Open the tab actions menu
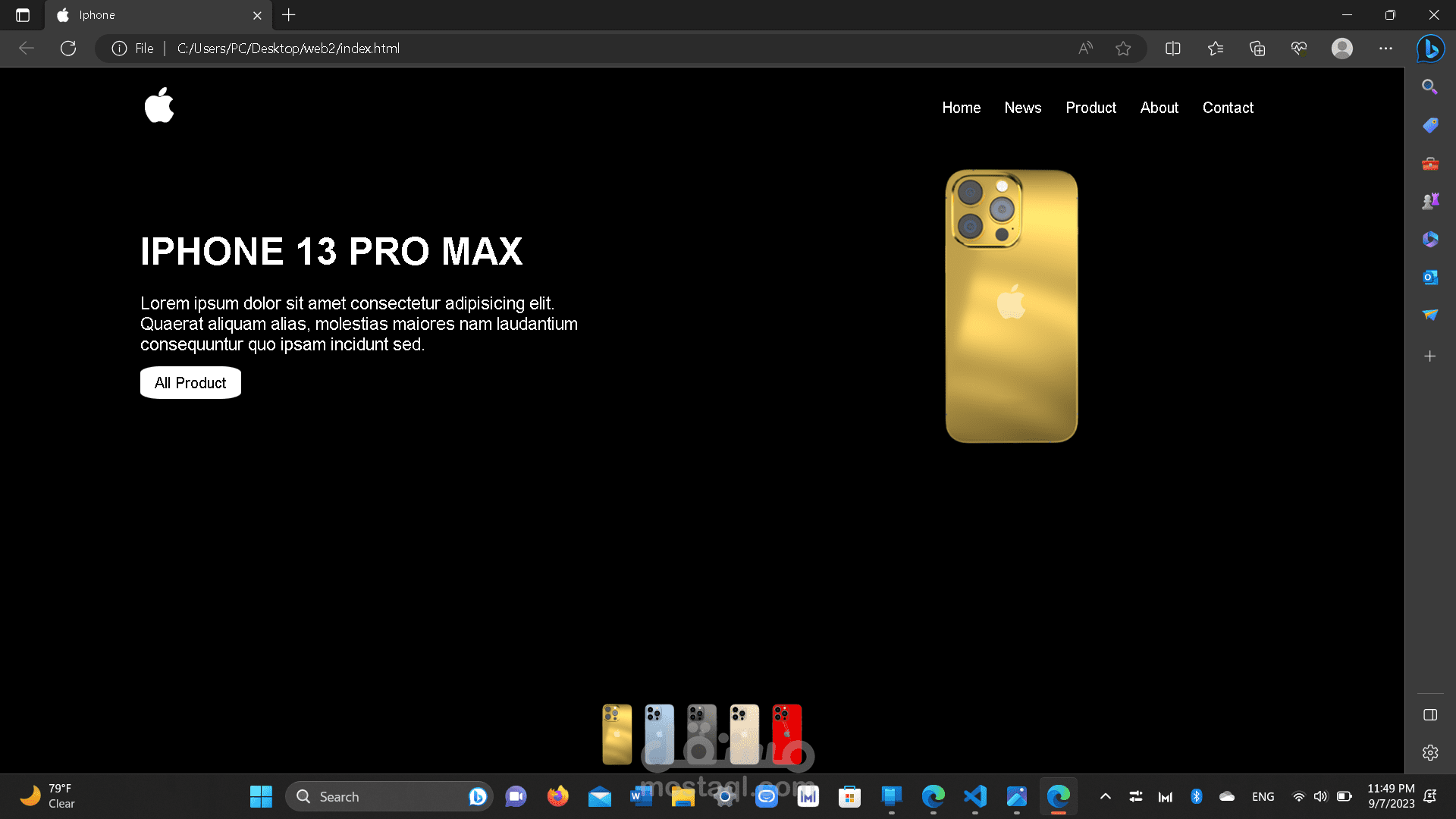The height and width of the screenshot is (819, 1456). 23,15
